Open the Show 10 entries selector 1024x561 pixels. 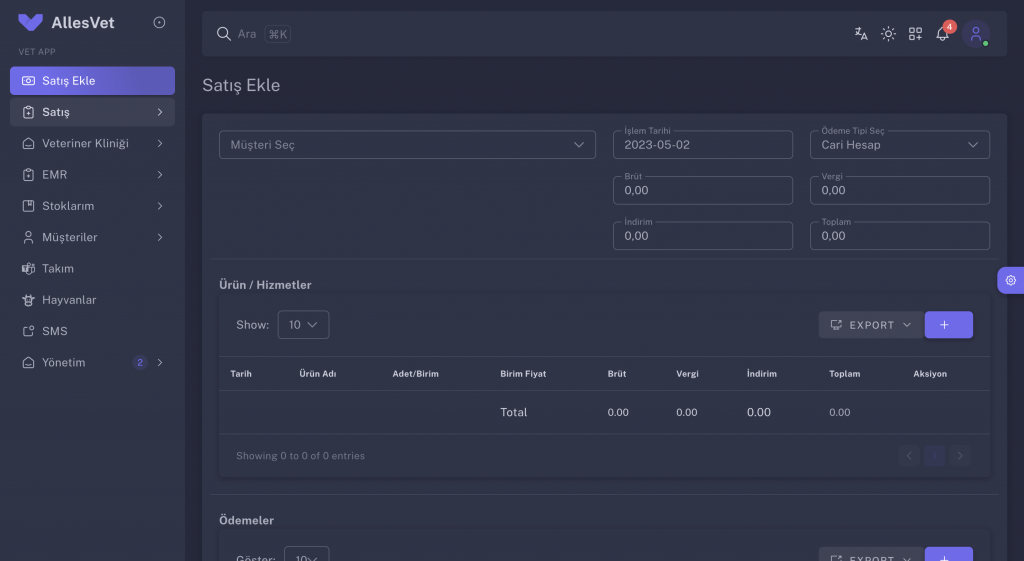(303, 325)
